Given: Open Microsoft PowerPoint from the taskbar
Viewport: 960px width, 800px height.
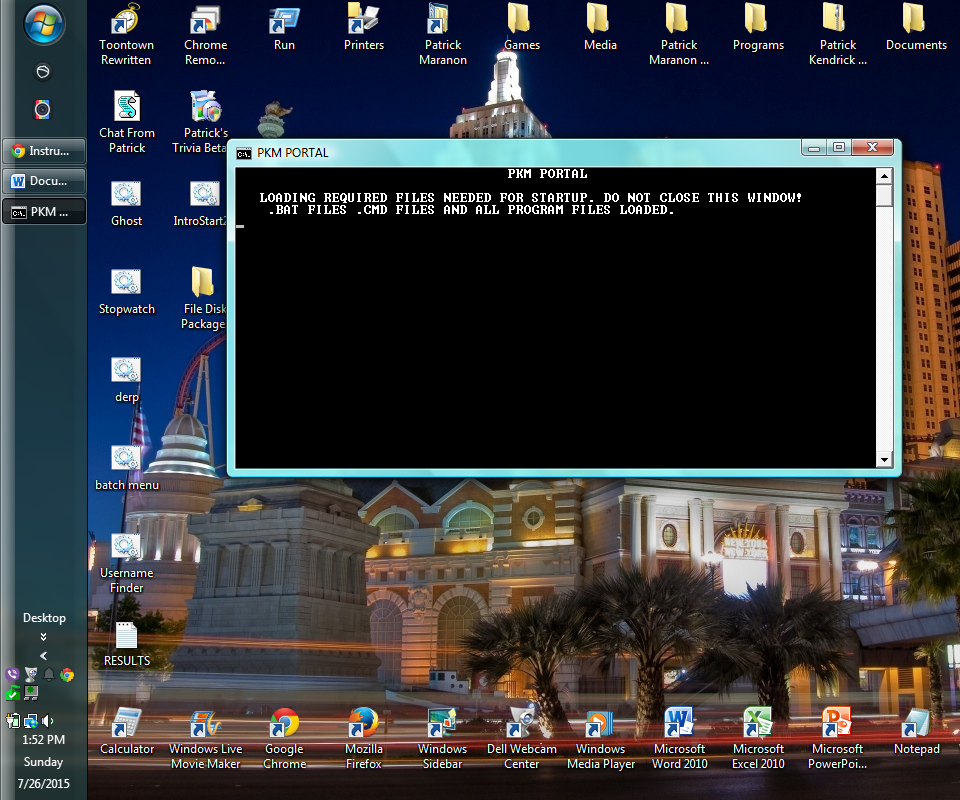Looking at the screenshot, I should (837, 722).
